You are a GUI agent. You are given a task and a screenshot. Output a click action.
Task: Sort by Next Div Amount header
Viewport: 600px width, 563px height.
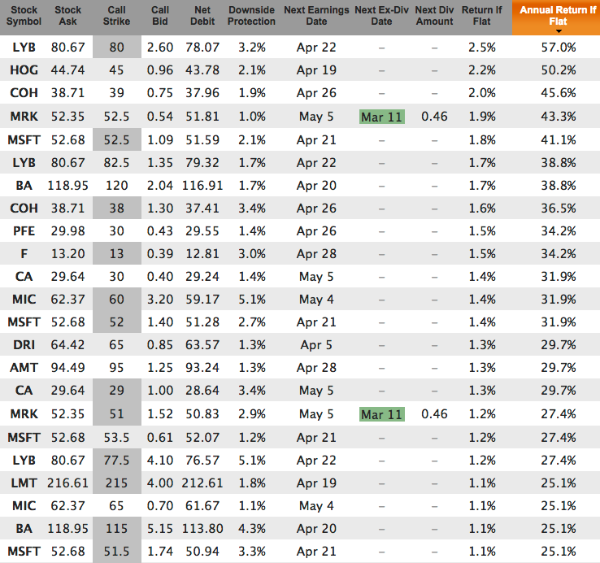click(x=434, y=15)
